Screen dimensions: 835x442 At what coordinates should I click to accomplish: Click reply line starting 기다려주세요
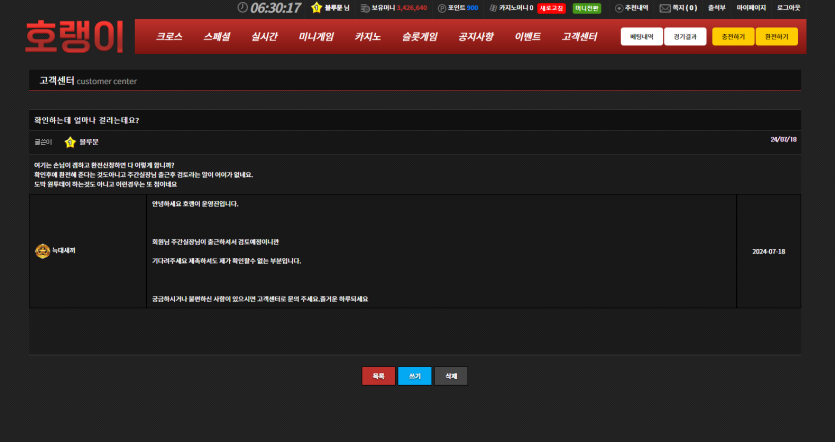click(x=226, y=261)
